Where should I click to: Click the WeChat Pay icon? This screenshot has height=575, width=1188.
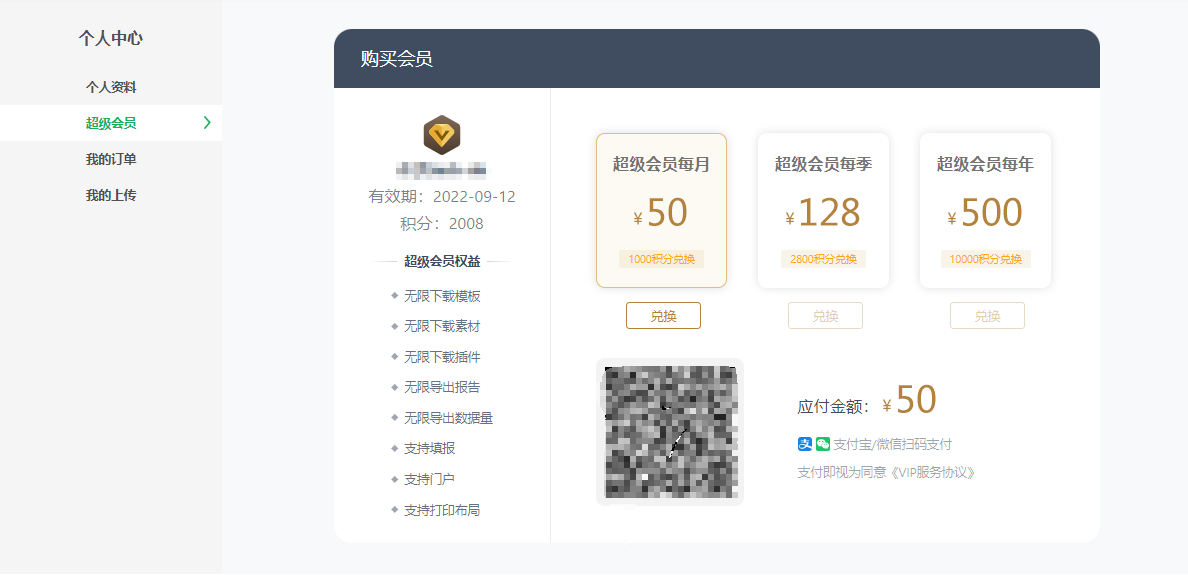coord(823,444)
